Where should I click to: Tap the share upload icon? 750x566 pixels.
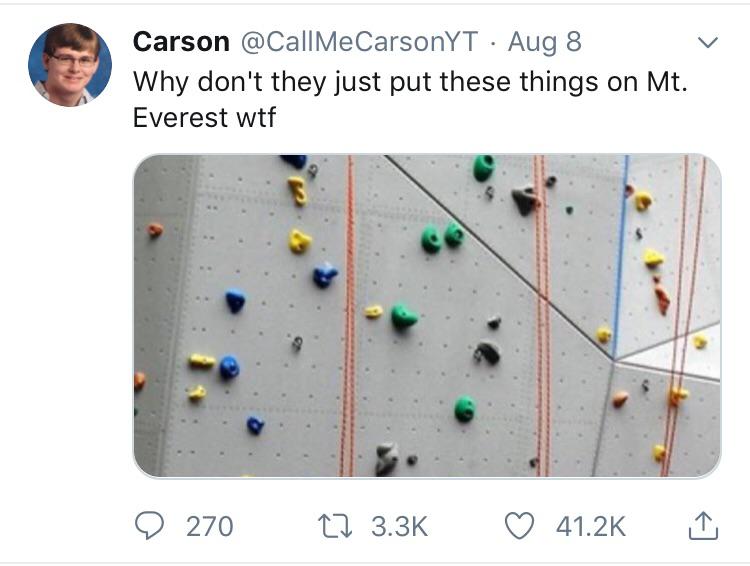[703, 524]
